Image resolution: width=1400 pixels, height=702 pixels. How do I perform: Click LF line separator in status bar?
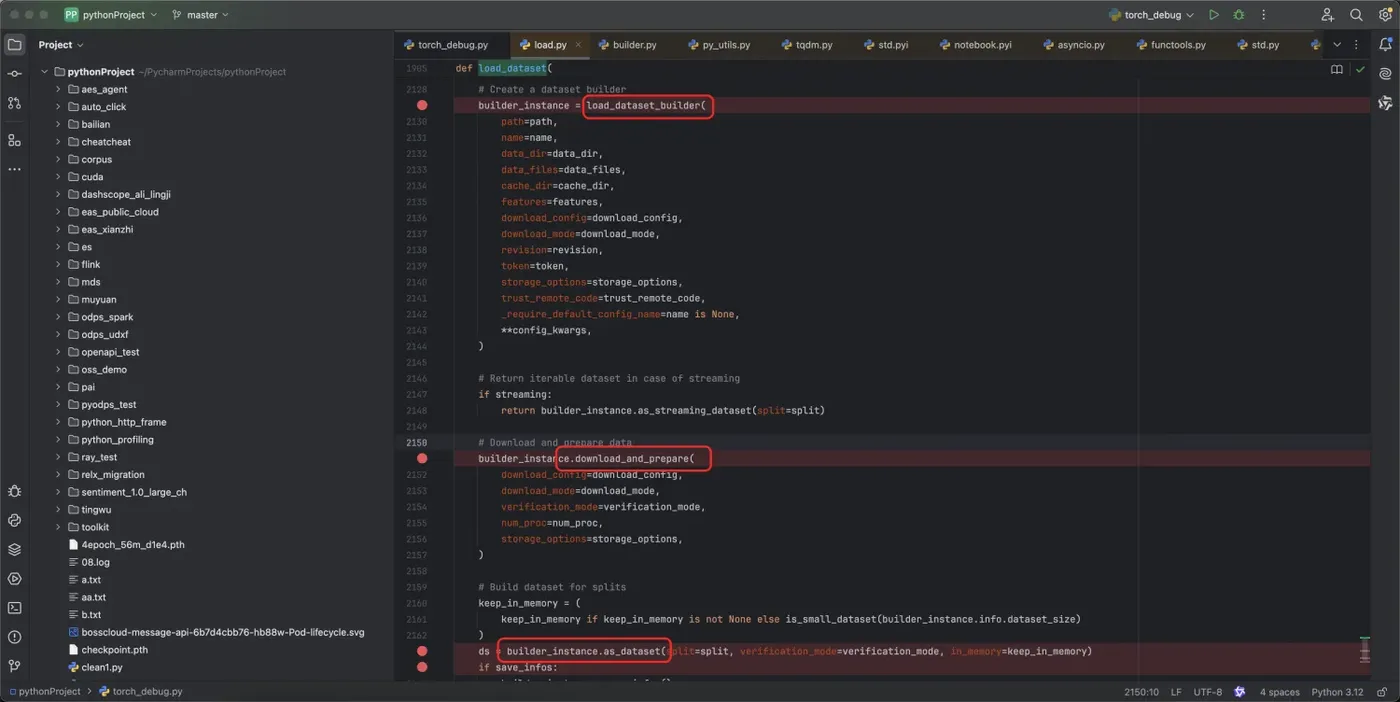coord(1176,692)
